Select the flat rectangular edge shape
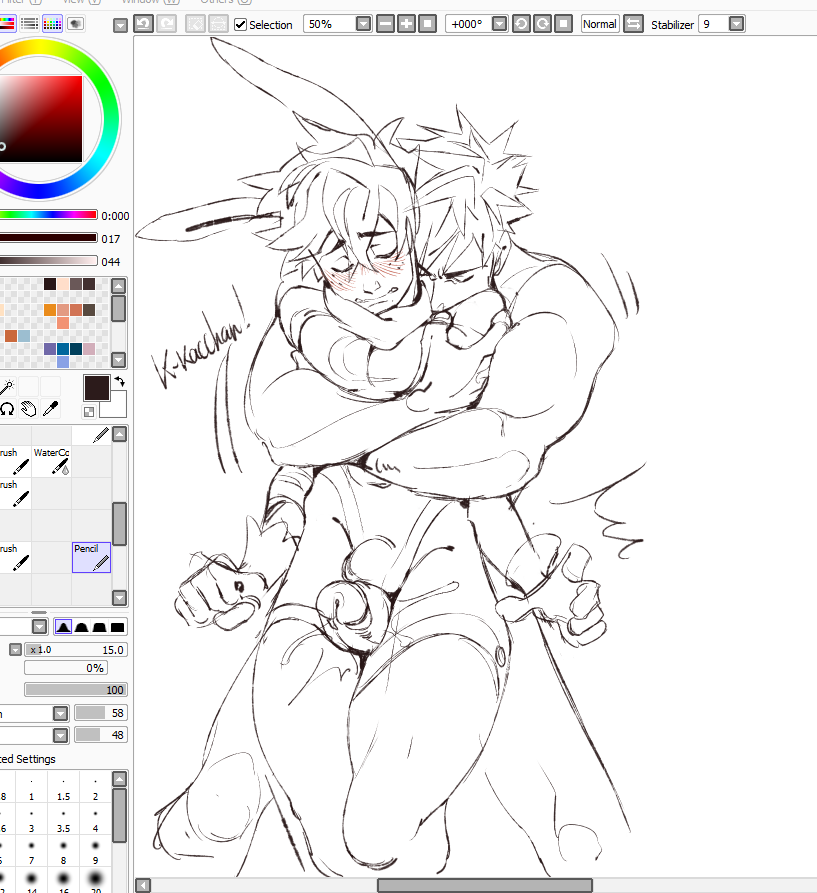This screenshot has width=817, height=893. click(x=118, y=627)
